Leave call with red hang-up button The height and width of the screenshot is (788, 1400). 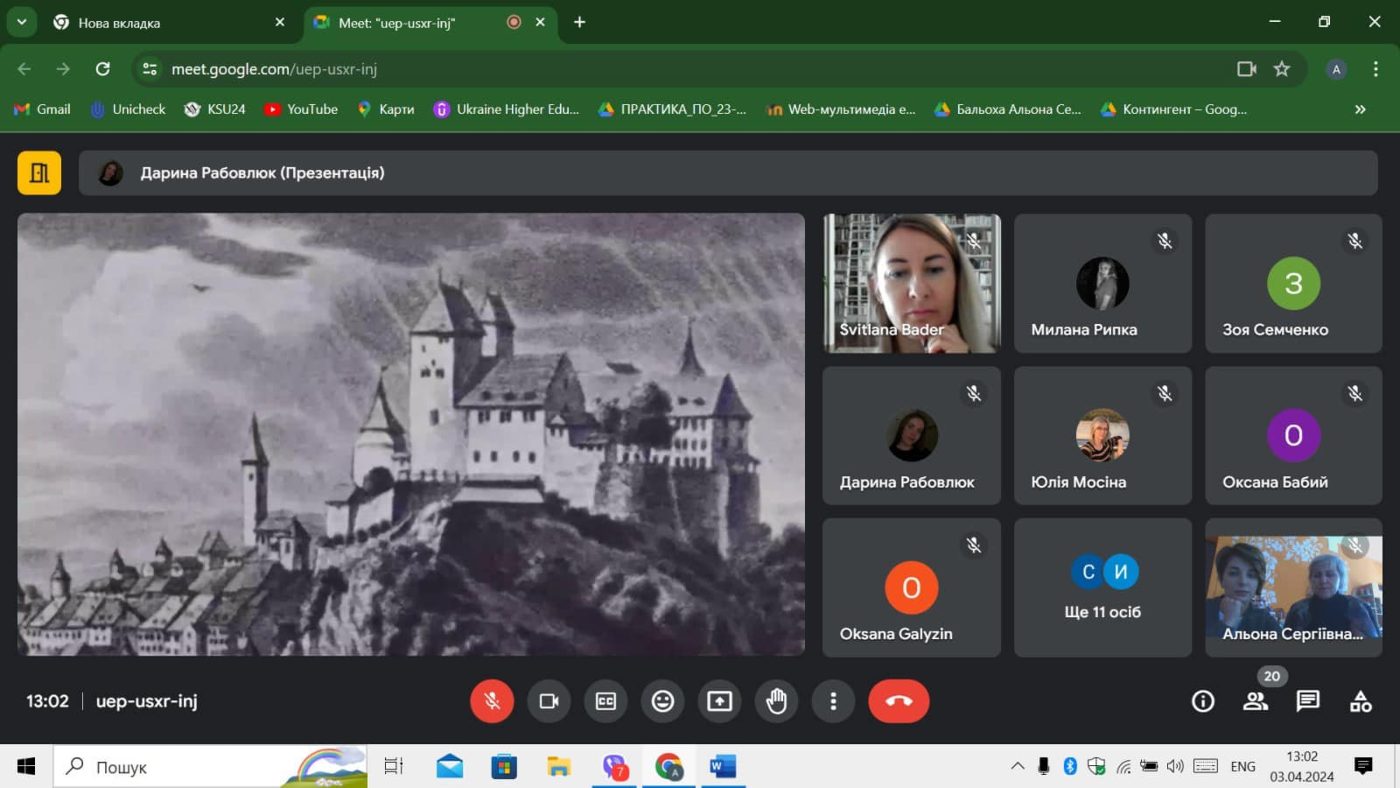(x=899, y=701)
